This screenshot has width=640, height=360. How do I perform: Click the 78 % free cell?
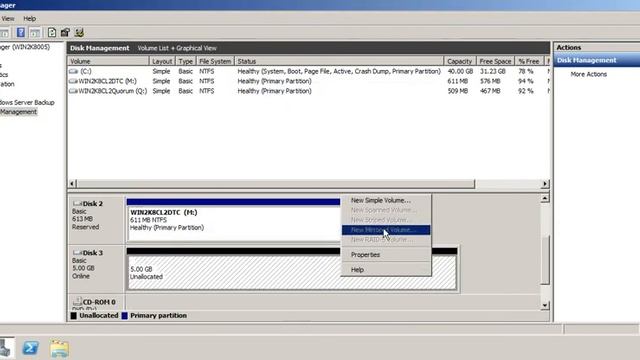pyautogui.click(x=526, y=71)
